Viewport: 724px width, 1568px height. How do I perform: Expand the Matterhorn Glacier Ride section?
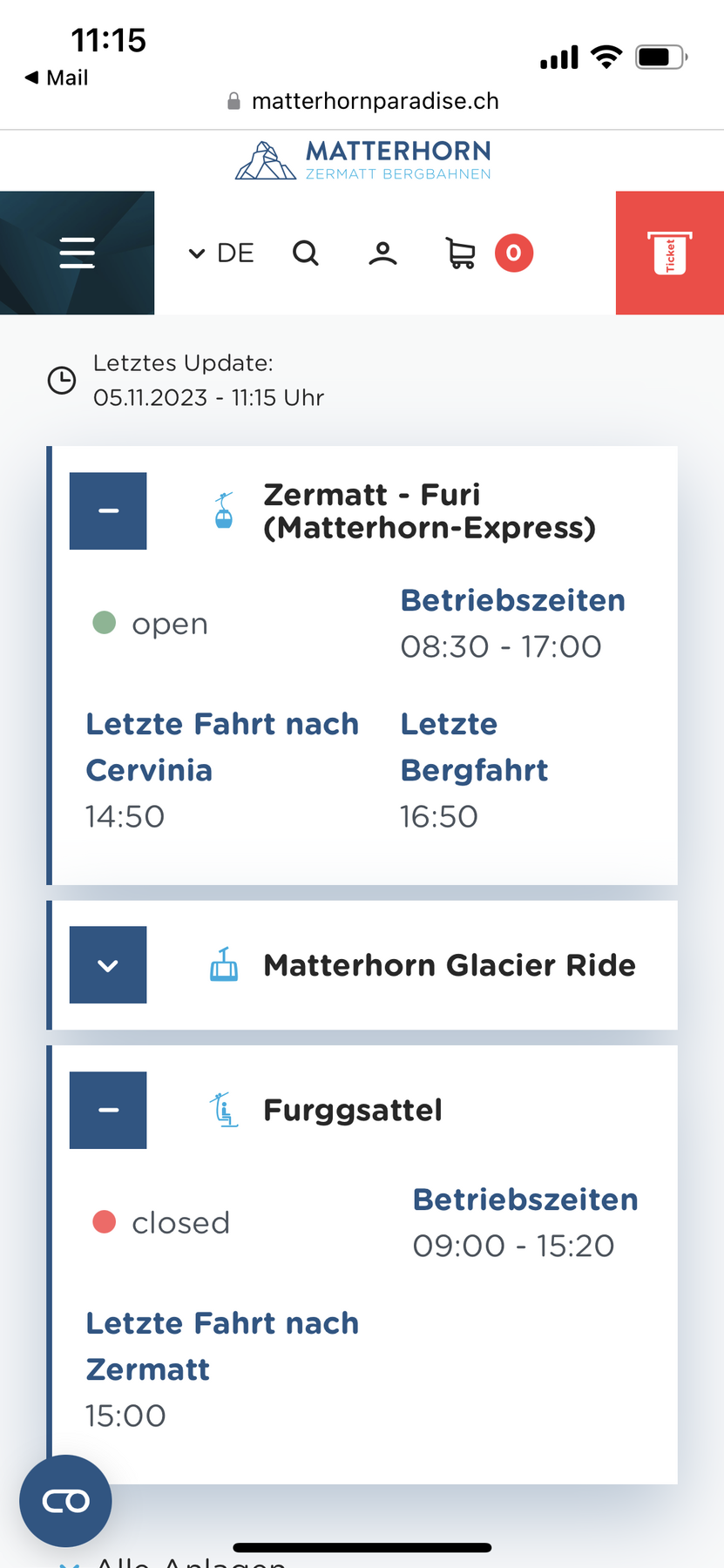(x=108, y=964)
